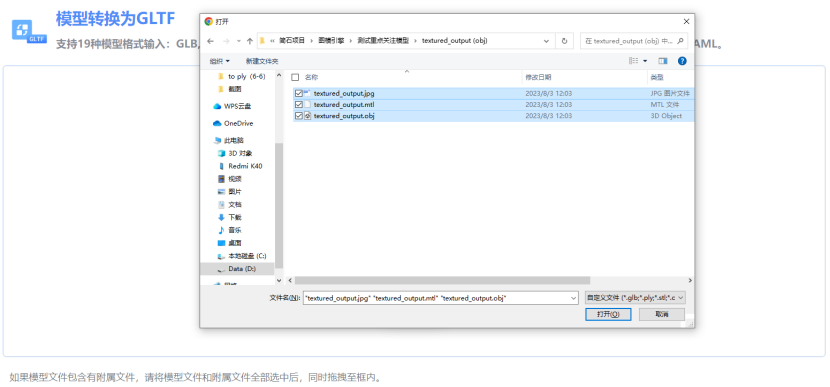Uncheck the textured_output.obj checkbox
The height and width of the screenshot is (387, 830).
(x=299, y=116)
